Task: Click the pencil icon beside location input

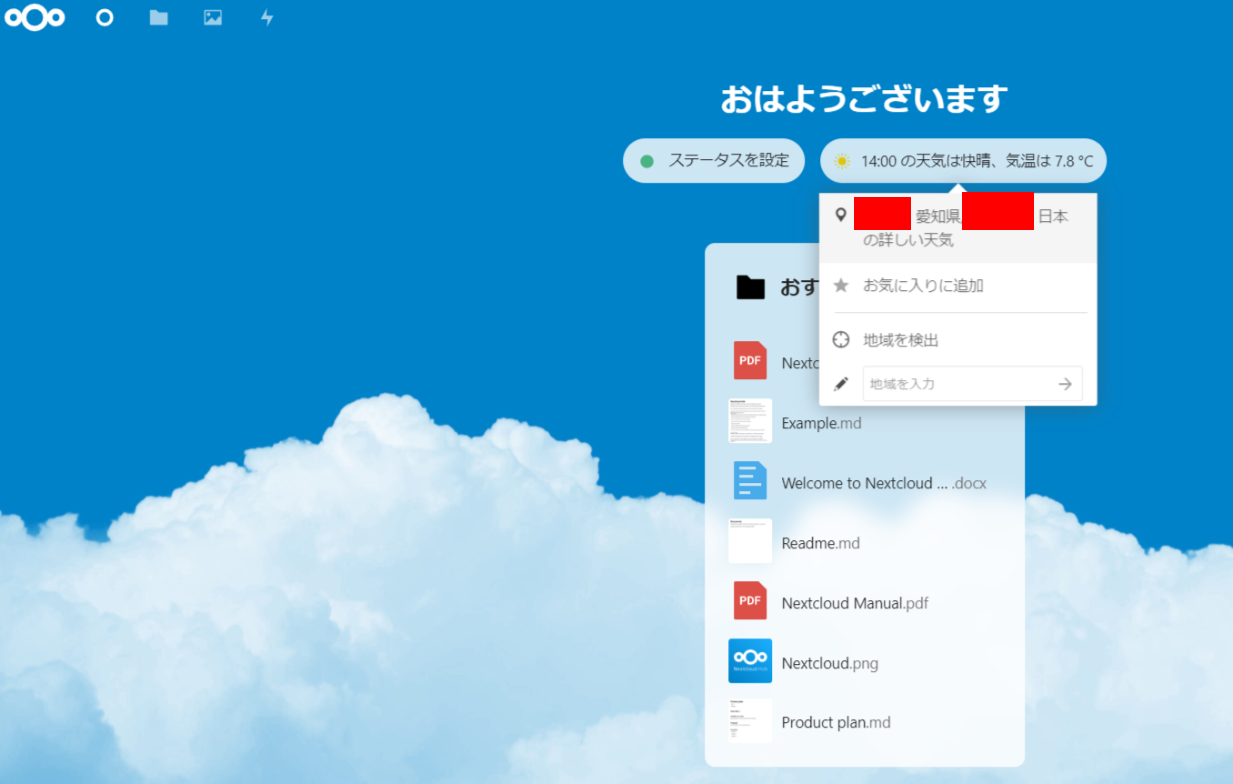Action: coord(841,384)
